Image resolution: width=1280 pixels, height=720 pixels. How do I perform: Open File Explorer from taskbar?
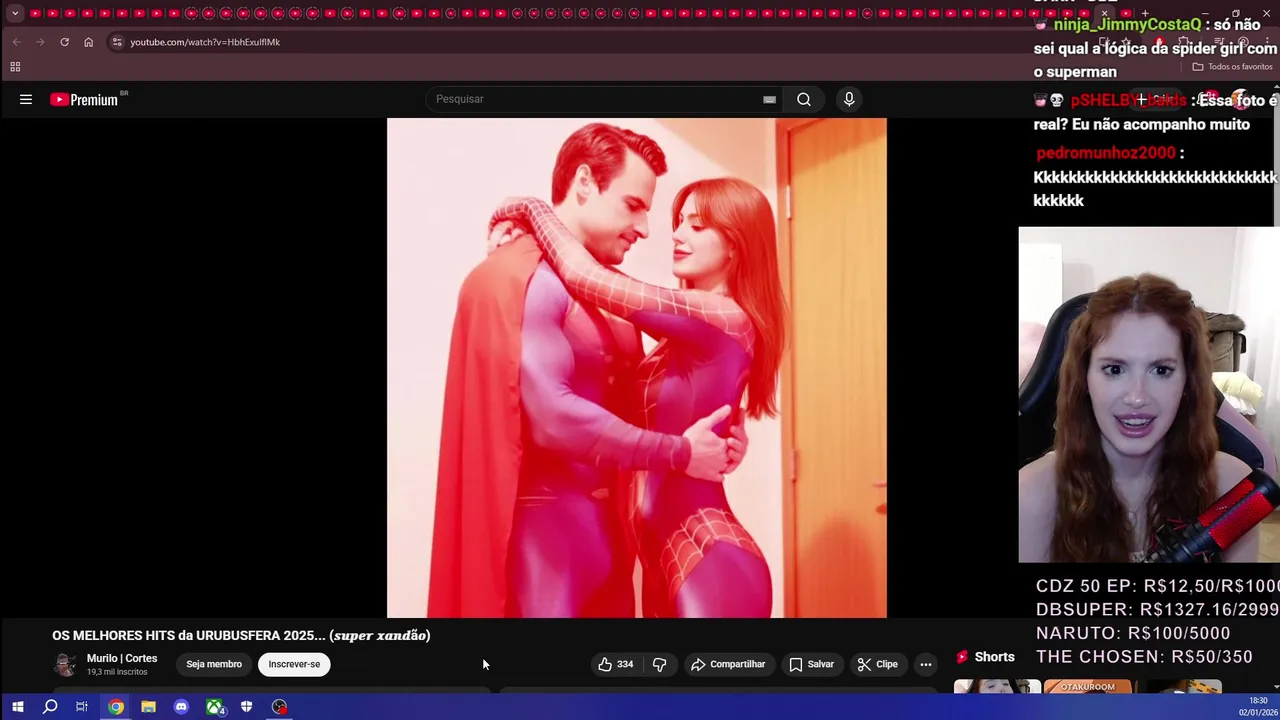tap(148, 707)
